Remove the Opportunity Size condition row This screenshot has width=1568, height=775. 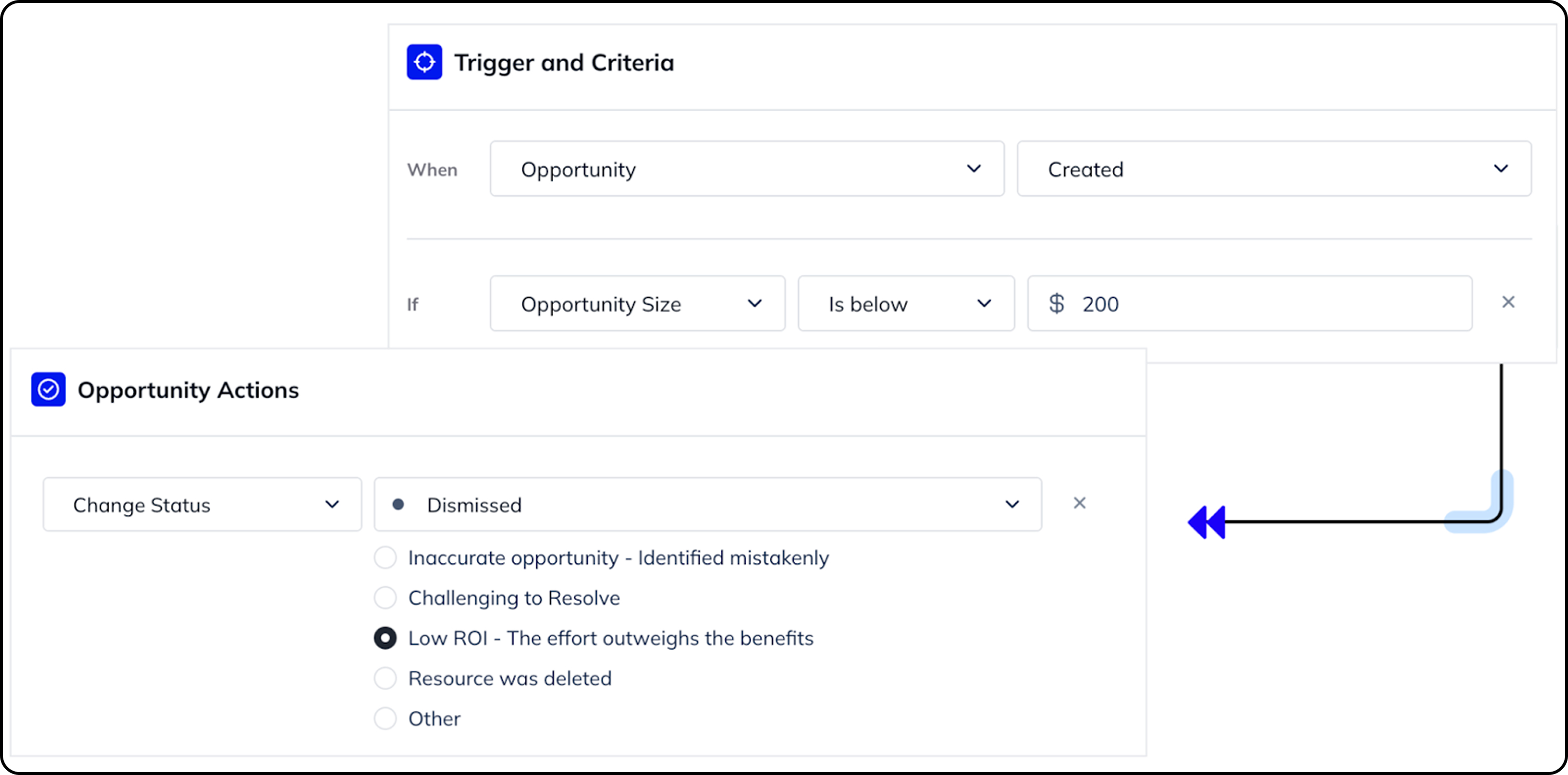point(1508,302)
